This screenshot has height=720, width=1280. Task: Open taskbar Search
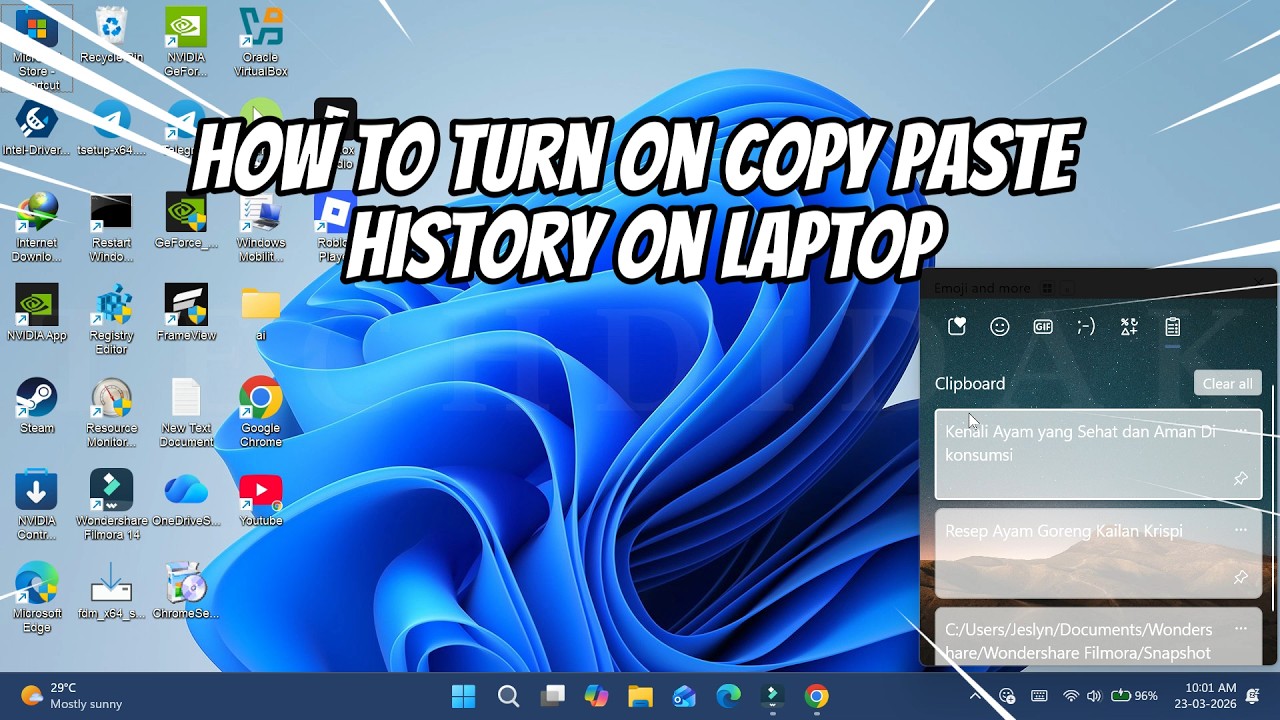pos(508,696)
